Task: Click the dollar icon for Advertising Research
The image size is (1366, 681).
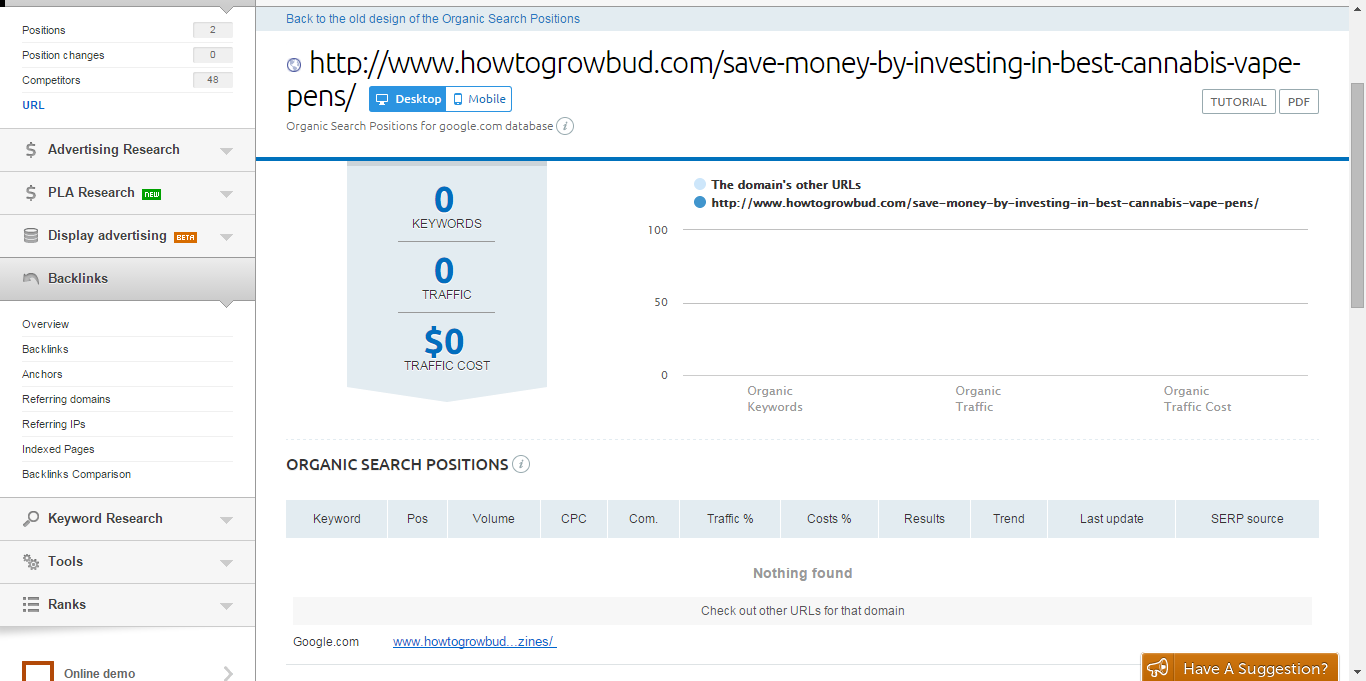Action: [31, 150]
